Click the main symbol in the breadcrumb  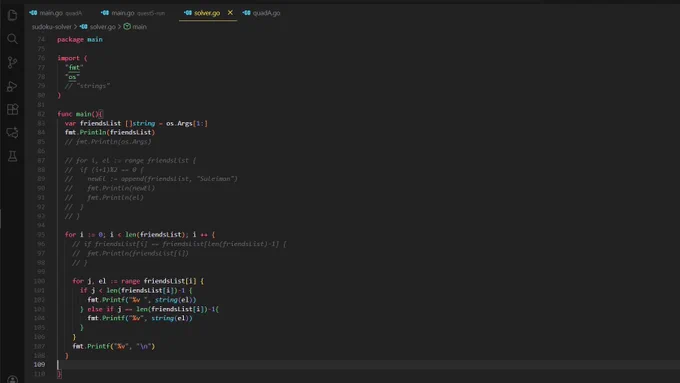click(139, 27)
